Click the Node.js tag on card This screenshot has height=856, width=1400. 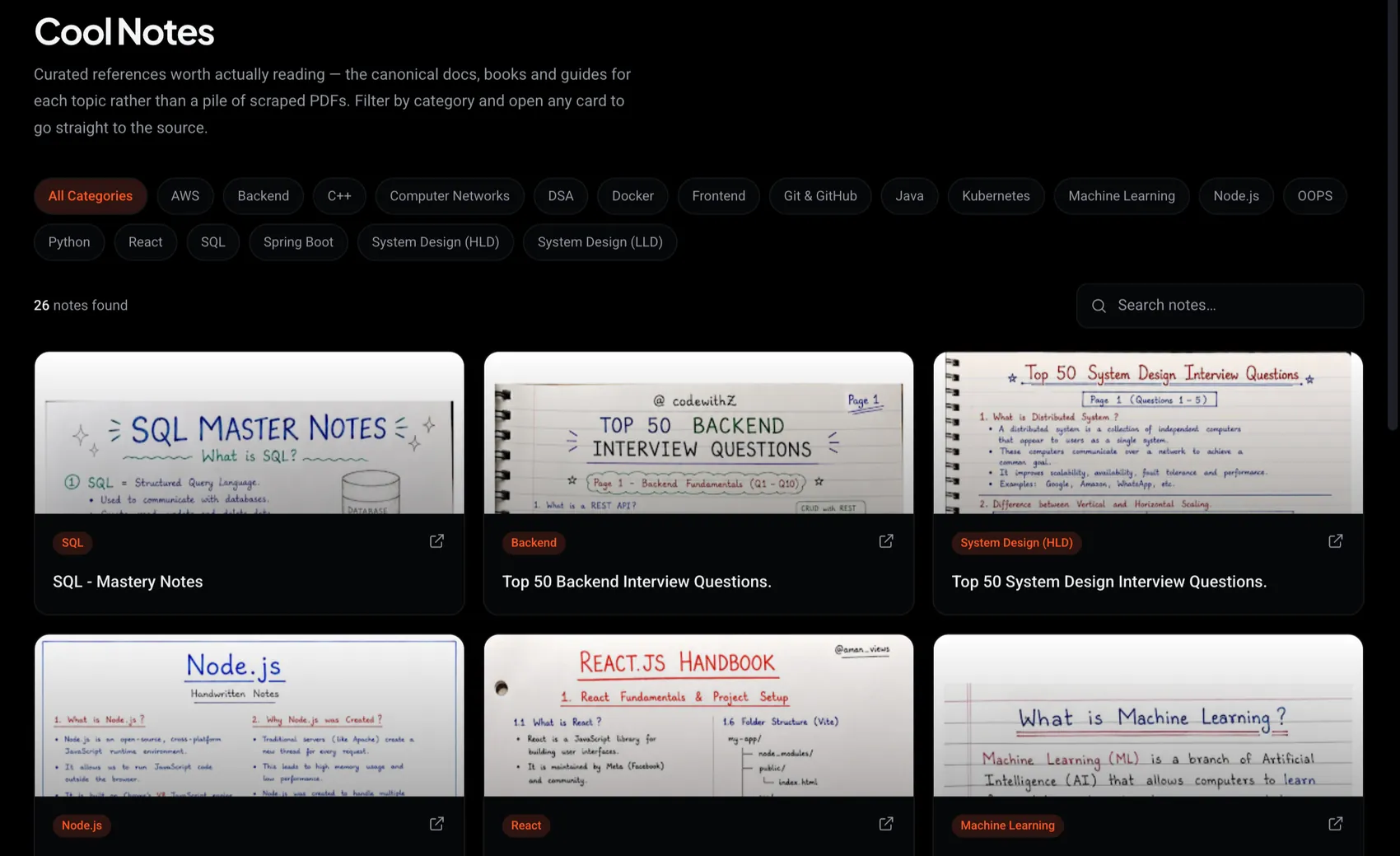82,826
